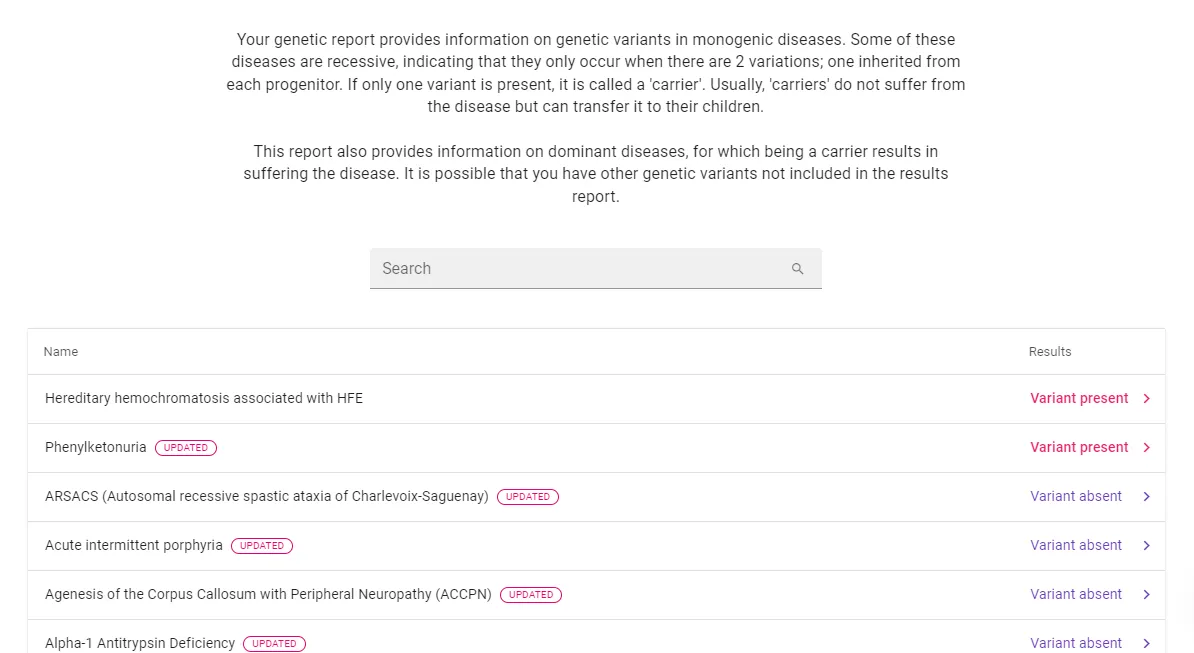This screenshot has width=1194, height=653.
Task: Click the Results column header
Action: pyautogui.click(x=1050, y=351)
